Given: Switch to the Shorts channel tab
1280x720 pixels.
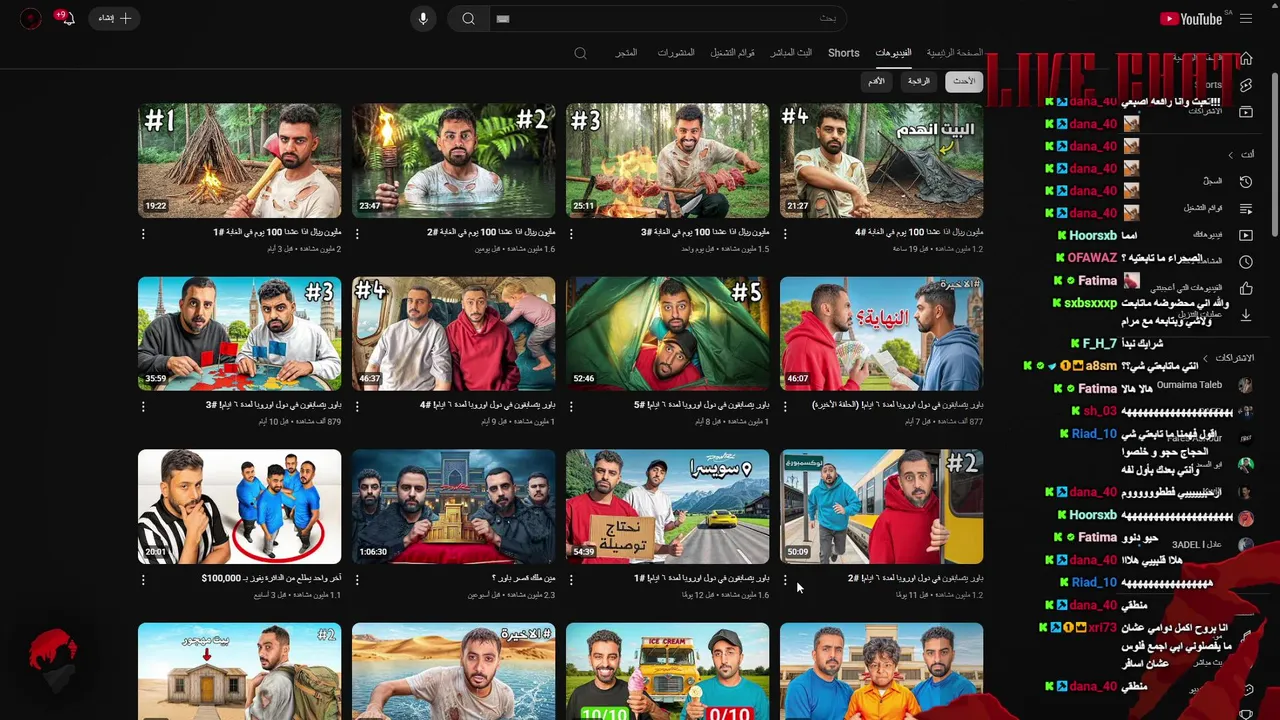Looking at the screenshot, I should pyautogui.click(x=844, y=53).
